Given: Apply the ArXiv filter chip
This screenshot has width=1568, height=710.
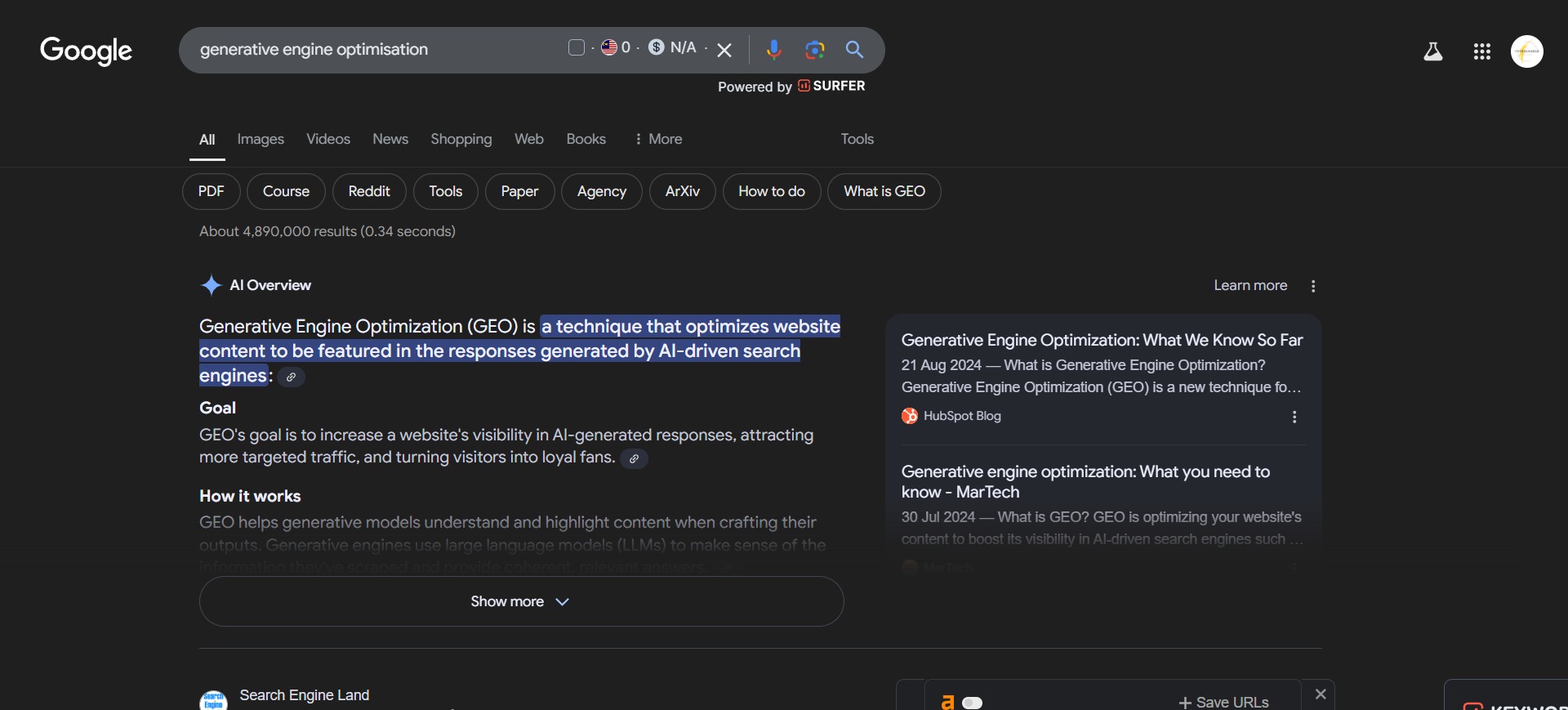Looking at the screenshot, I should point(683,191).
